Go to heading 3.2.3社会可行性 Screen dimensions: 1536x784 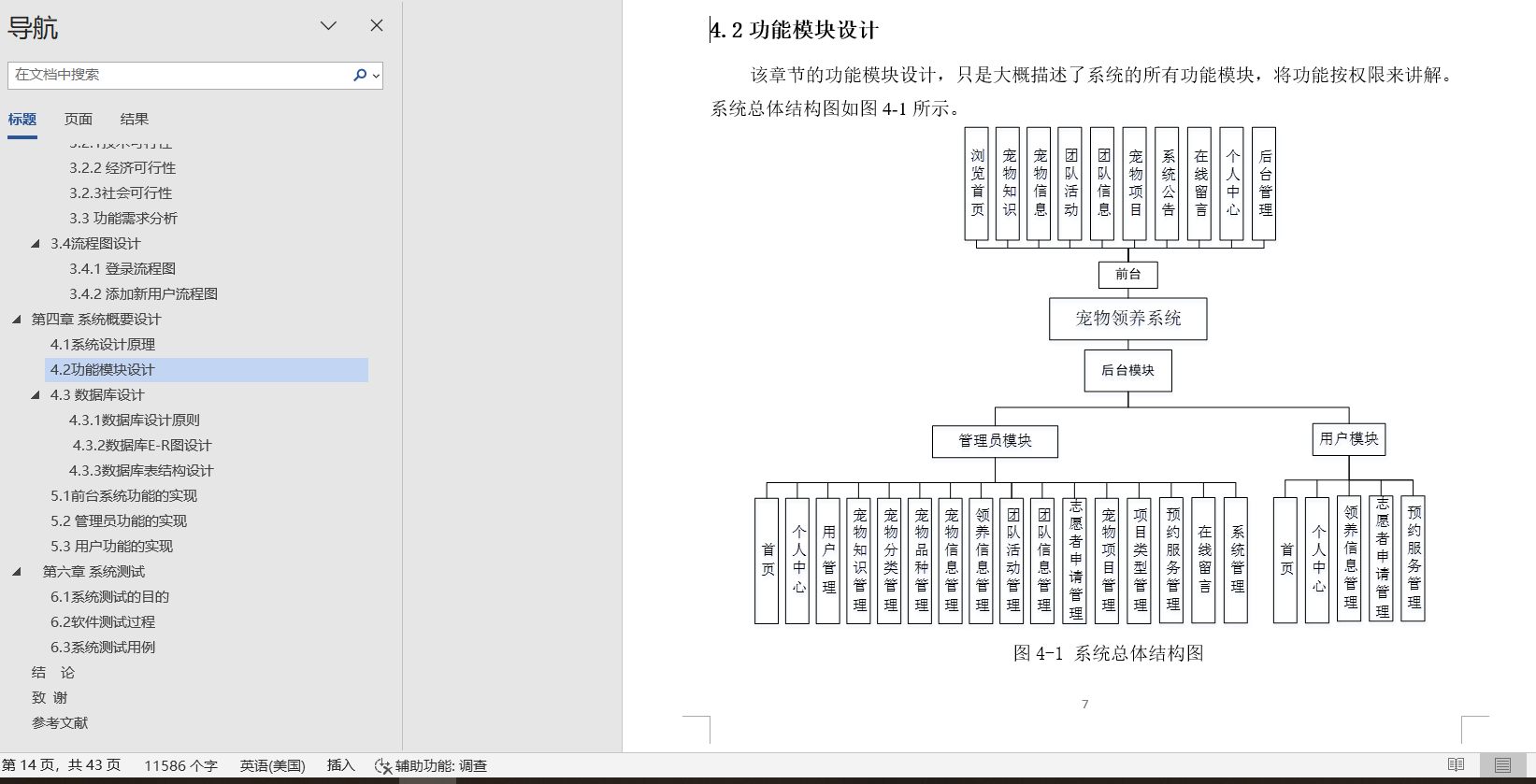(x=121, y=192)
